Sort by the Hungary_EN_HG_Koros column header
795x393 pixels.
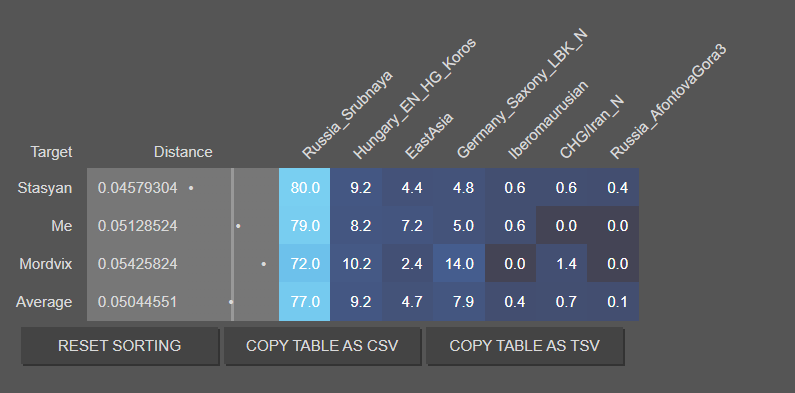[x=414, y=98]
